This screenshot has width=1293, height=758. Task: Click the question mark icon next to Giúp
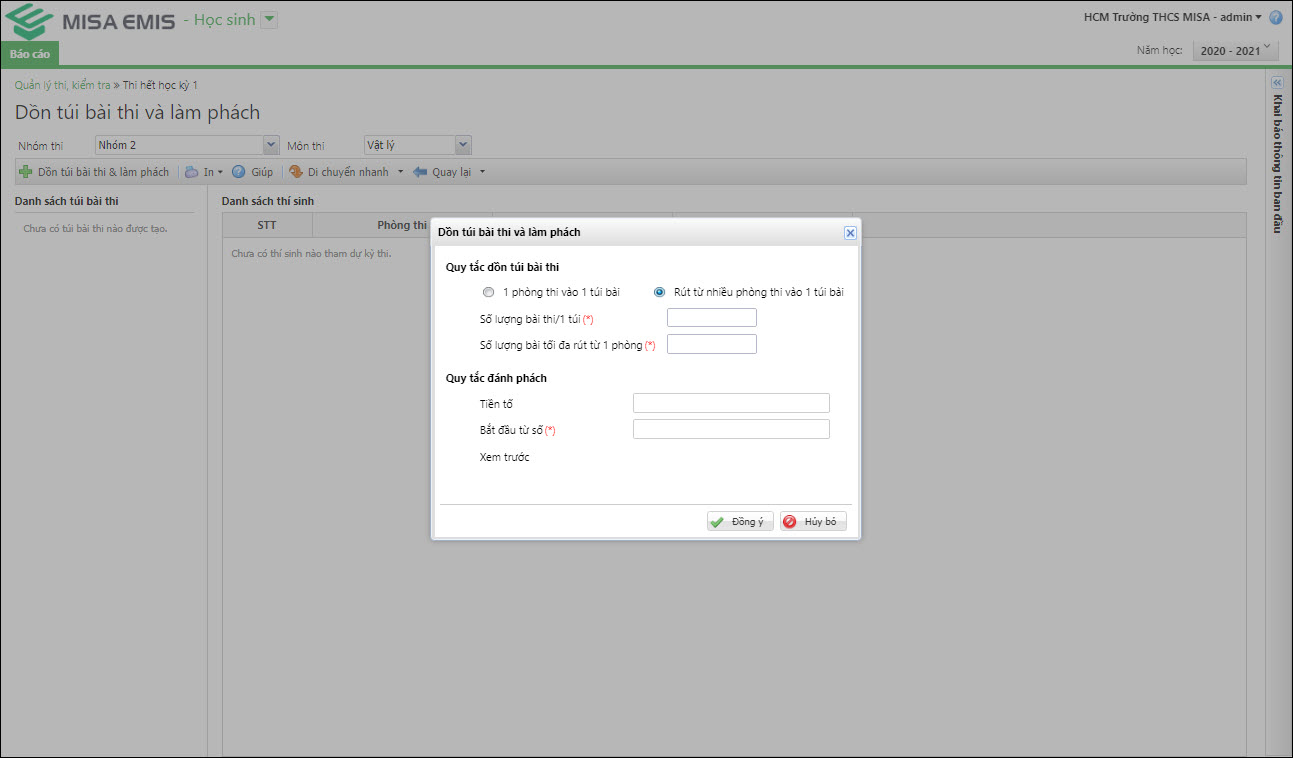[x=239, y=172]
